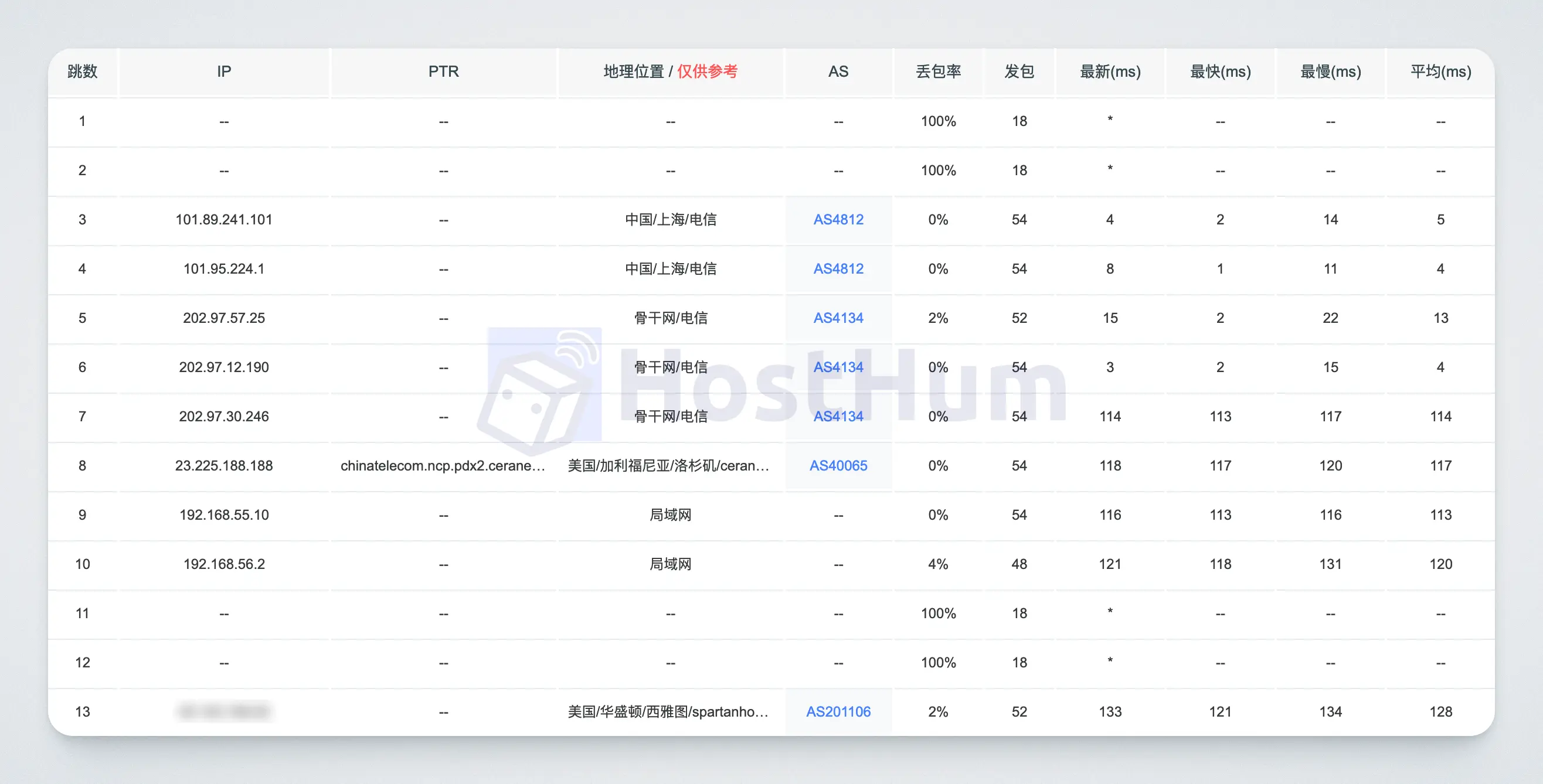
Task: Click the AS column header
Action: point(838,72)
